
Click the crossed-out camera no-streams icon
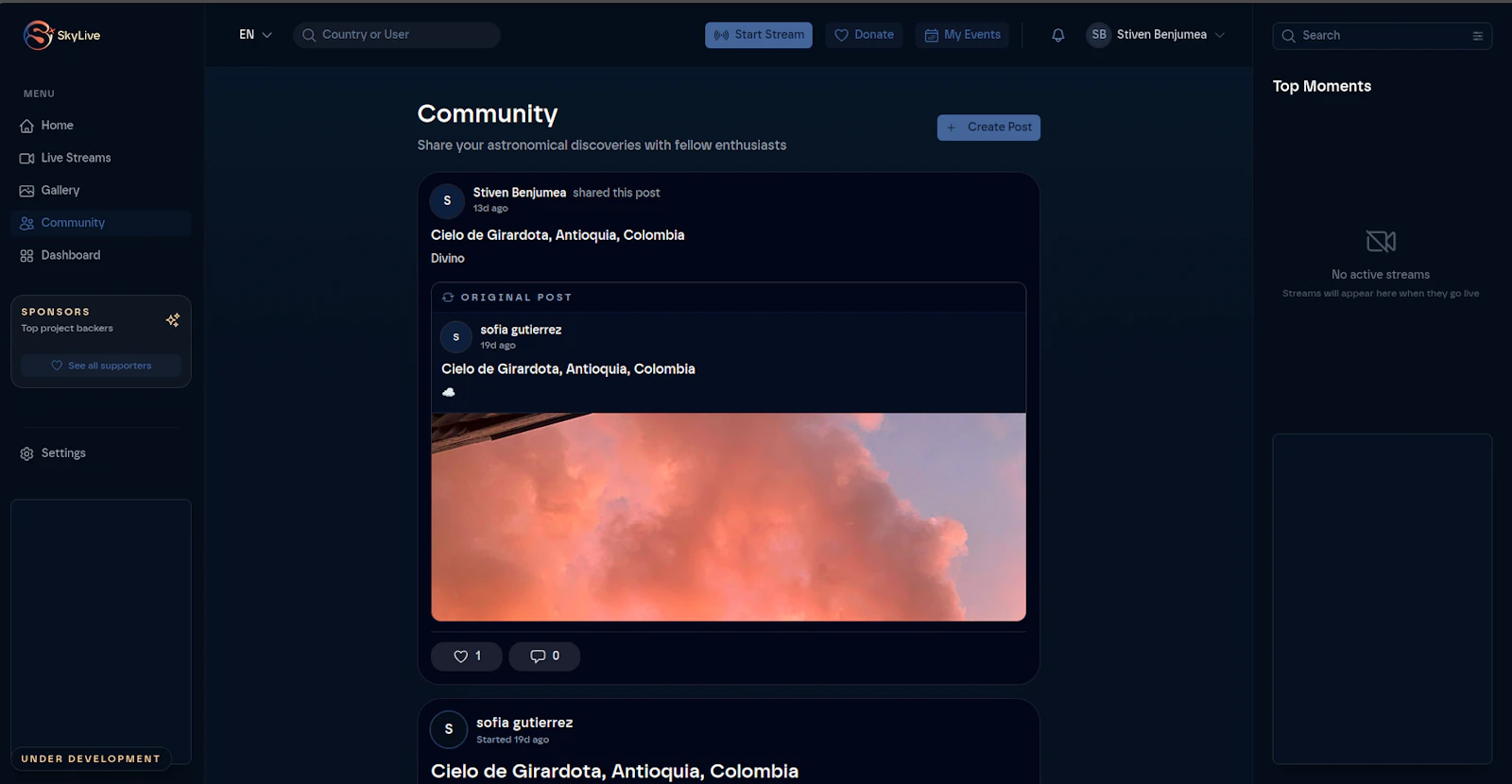tap(1381, 241)
